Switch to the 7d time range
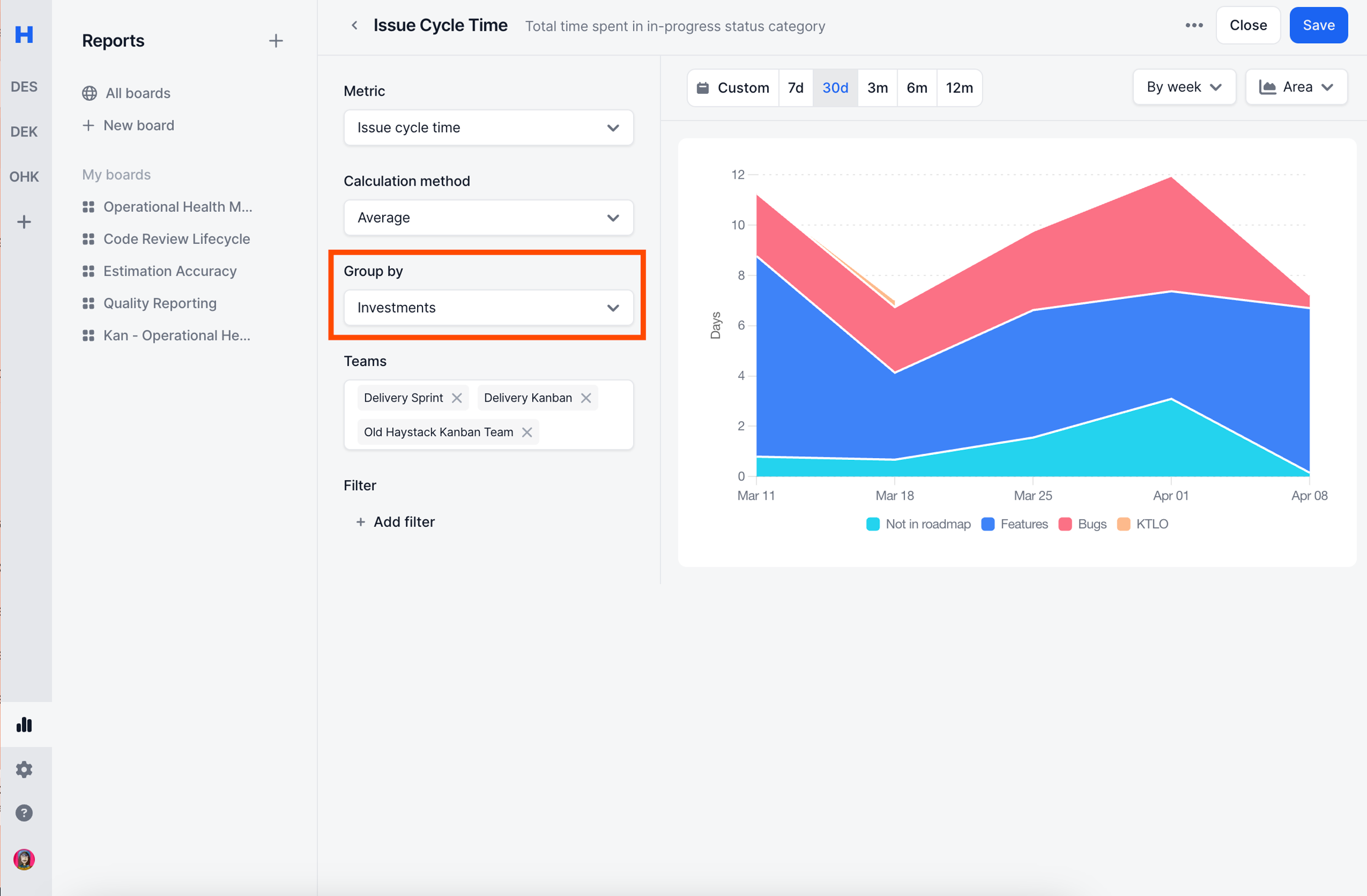The height and width of the screenshot is (896, 1367). (x=795, y=88)
